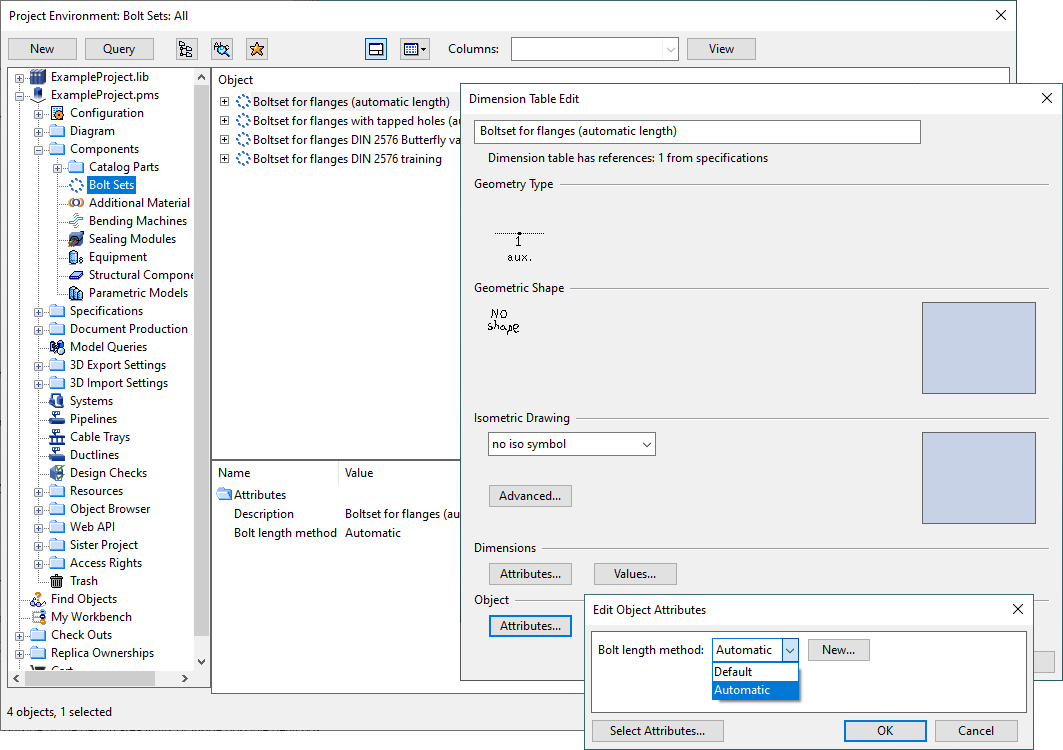Open the table view options dropdown
Image resolution: width=1063 pixels, height=750 pixels.
click(x=414, y=49)
